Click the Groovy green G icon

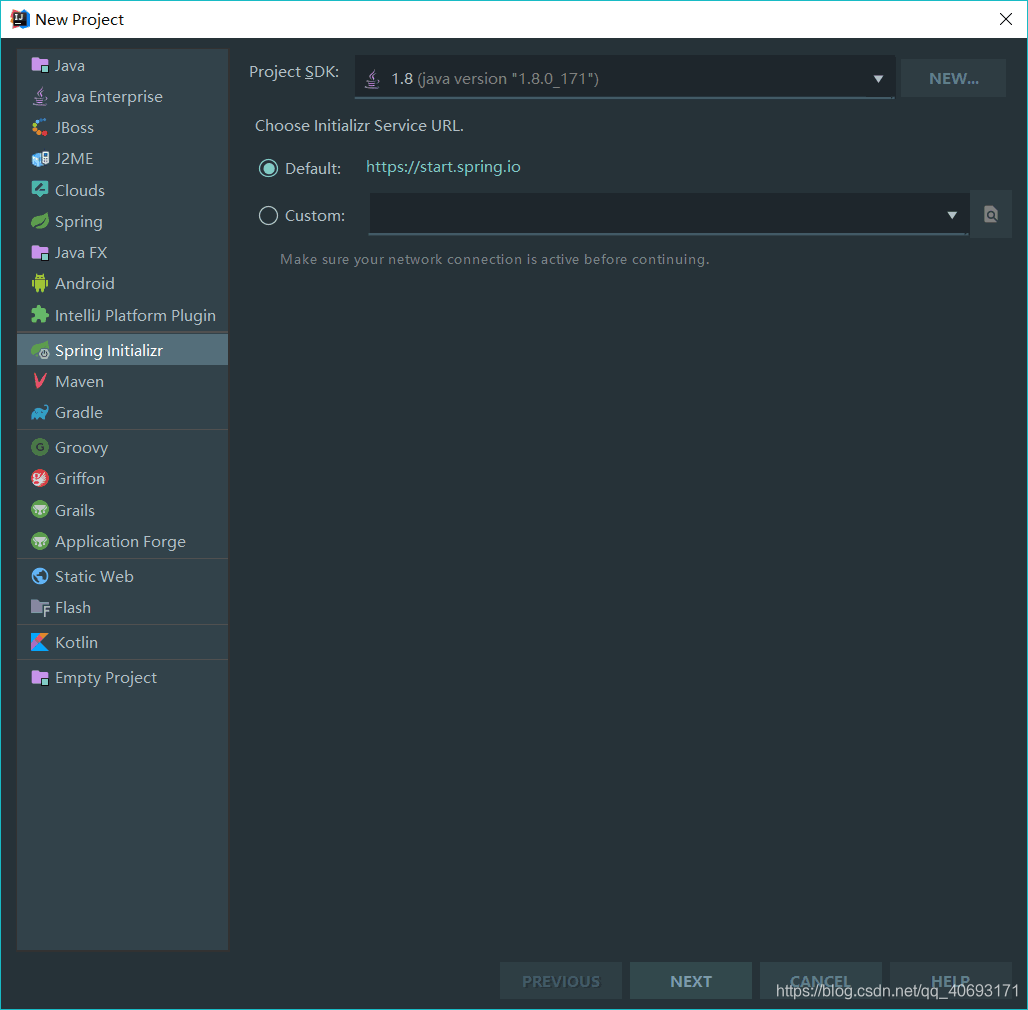coord(40,447)
